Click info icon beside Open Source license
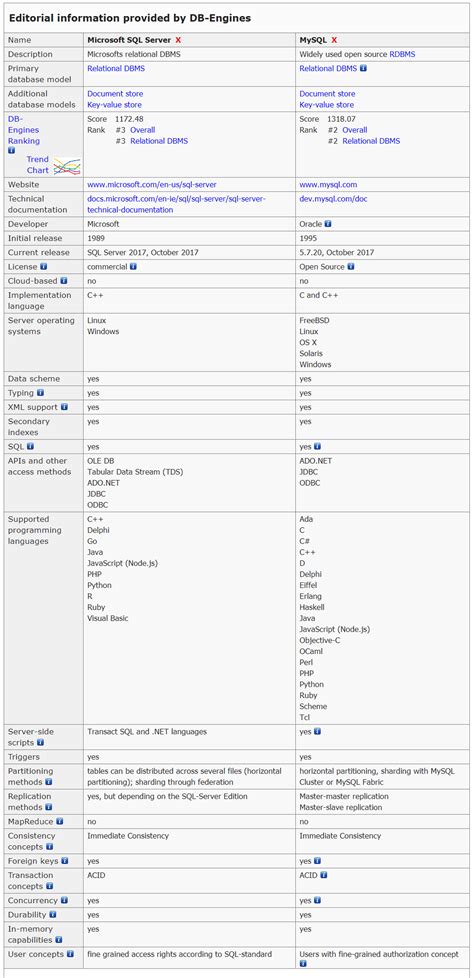This screenshot has height=978, width=474. (351, 266)
